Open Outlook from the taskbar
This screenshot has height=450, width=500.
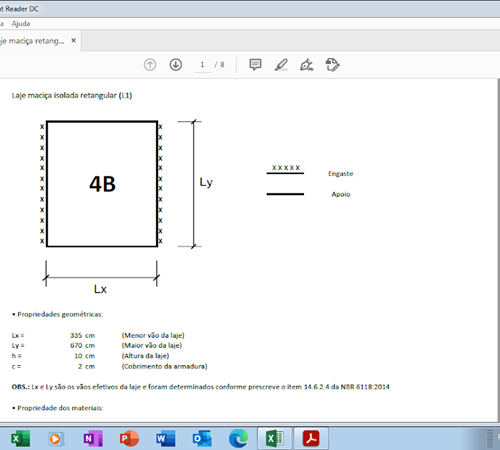coord(202,438)
